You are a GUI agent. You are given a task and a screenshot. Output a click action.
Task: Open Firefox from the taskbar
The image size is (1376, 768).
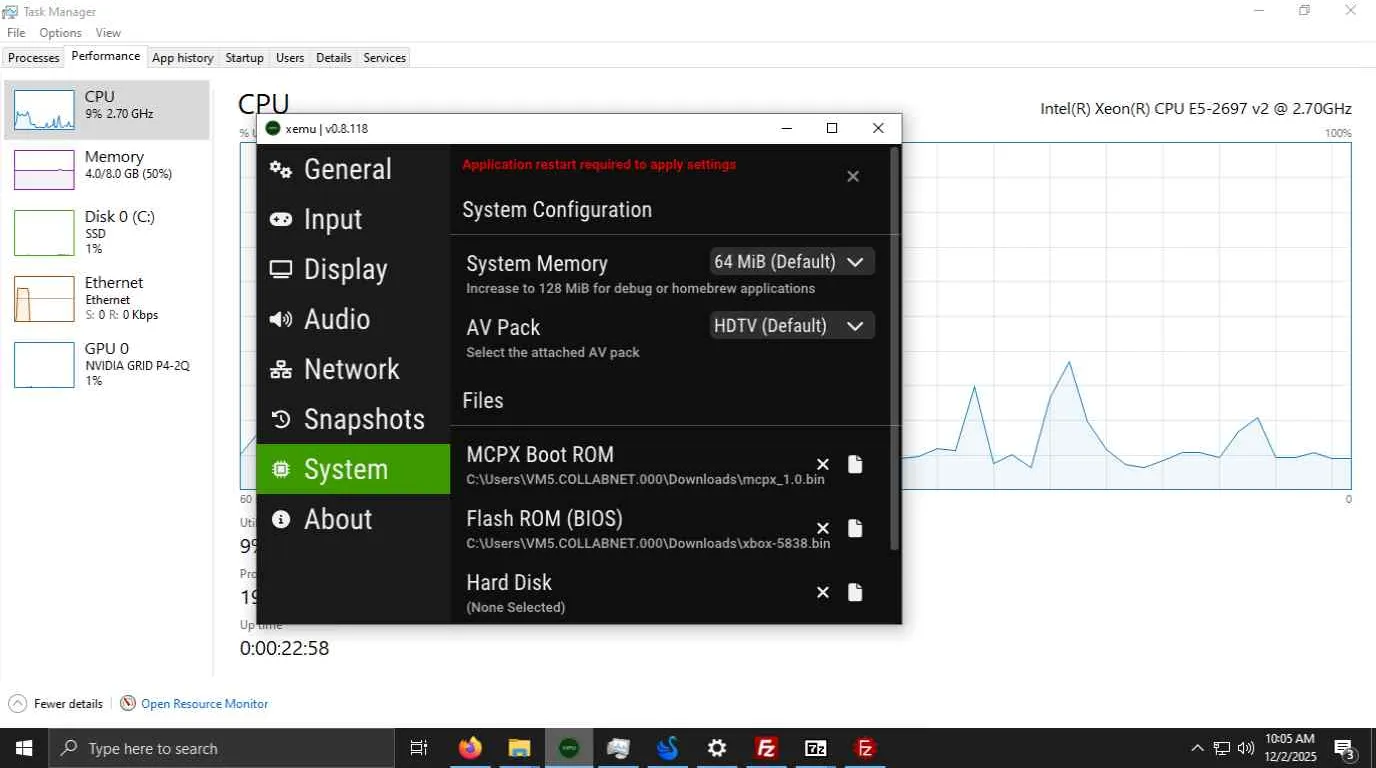470,748
